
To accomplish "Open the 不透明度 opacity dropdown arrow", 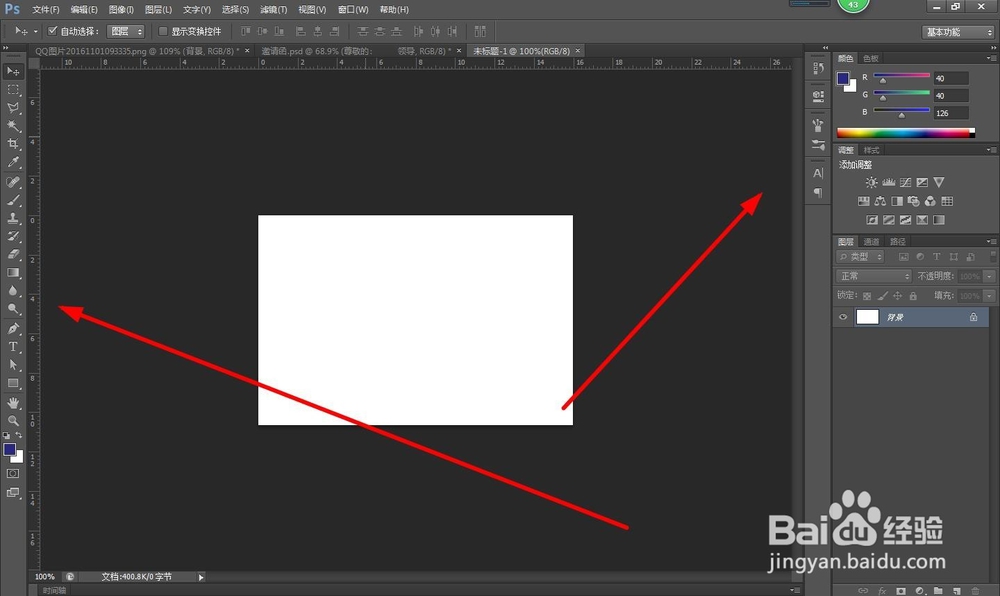I will click(x=989, y=276).
